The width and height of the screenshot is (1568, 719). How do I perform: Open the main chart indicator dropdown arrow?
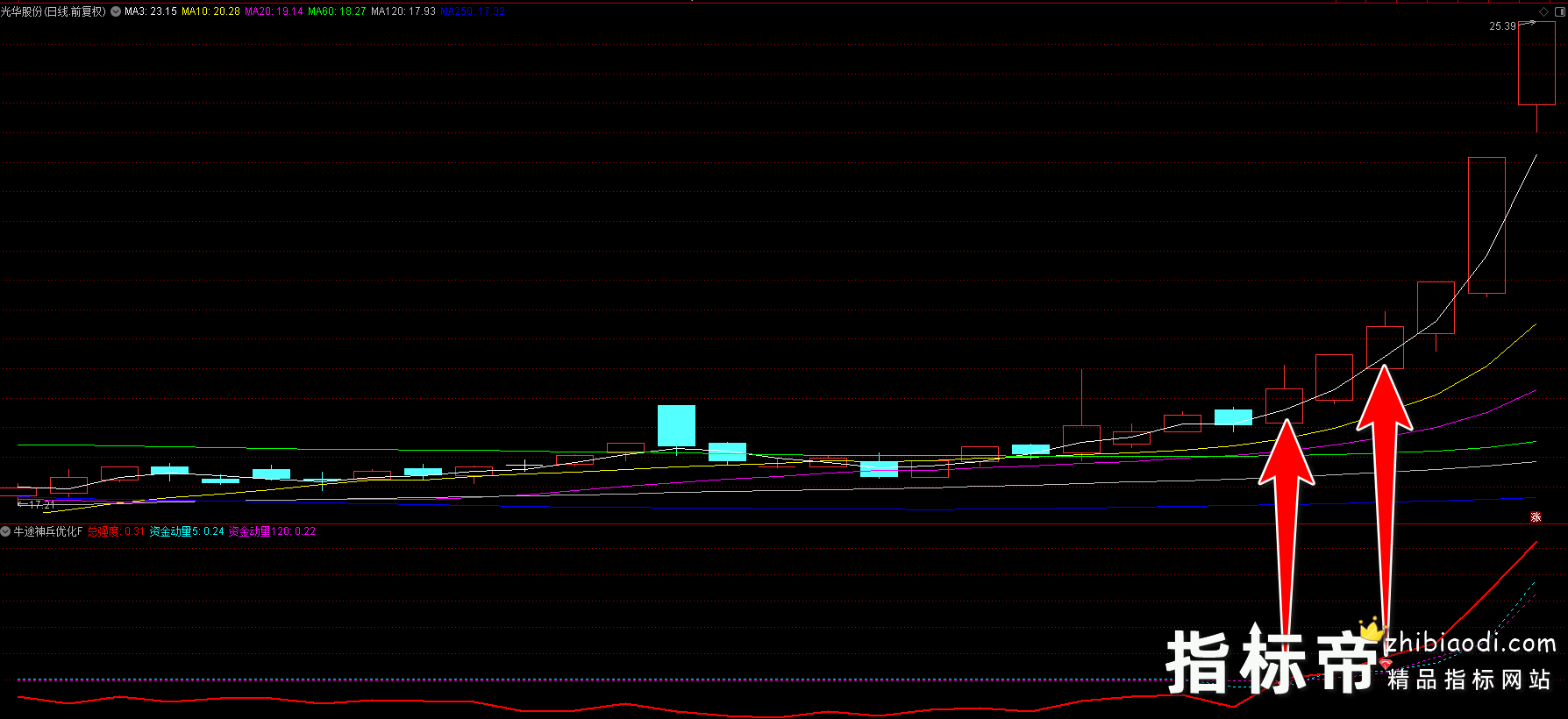pyautogui.click(x=116, y=11)
